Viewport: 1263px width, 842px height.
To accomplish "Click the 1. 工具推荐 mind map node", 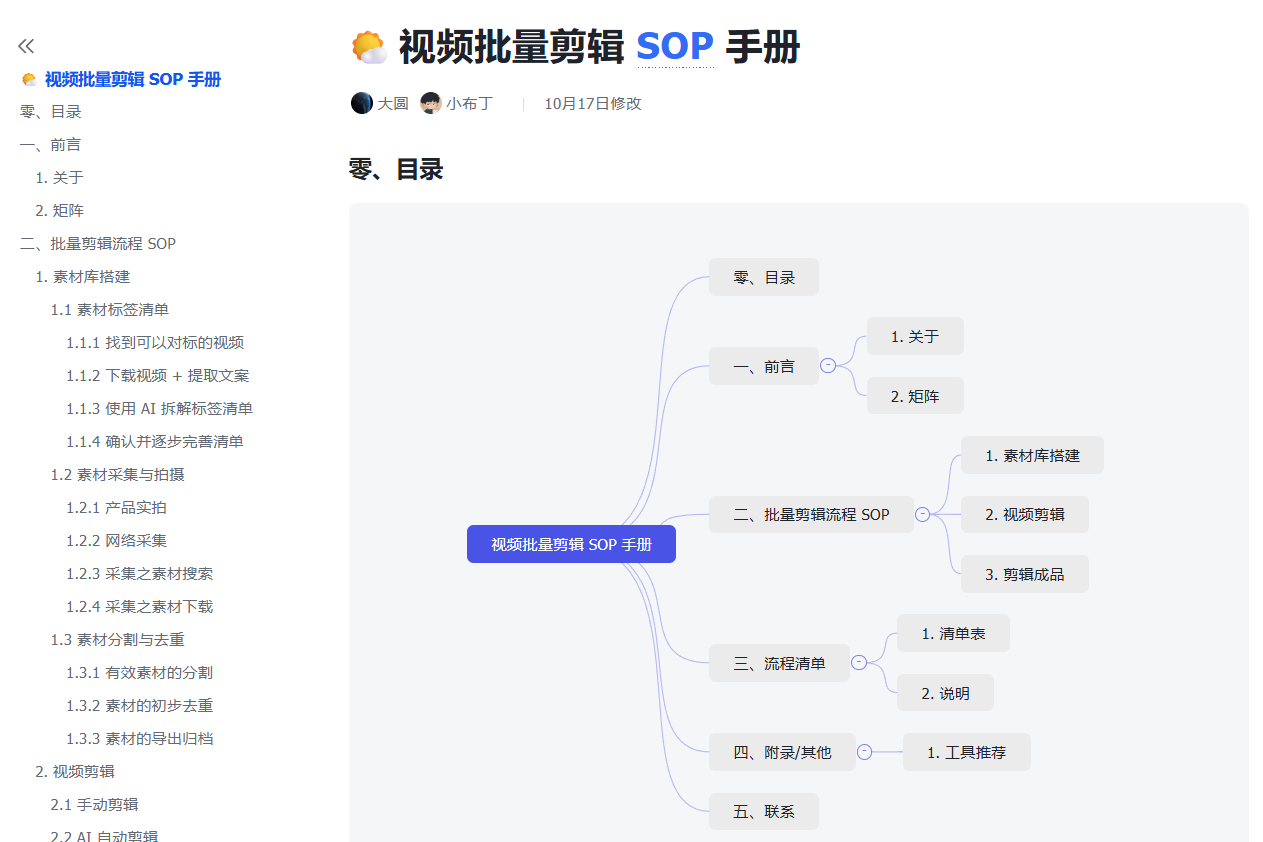I will [x=966, y=752].
